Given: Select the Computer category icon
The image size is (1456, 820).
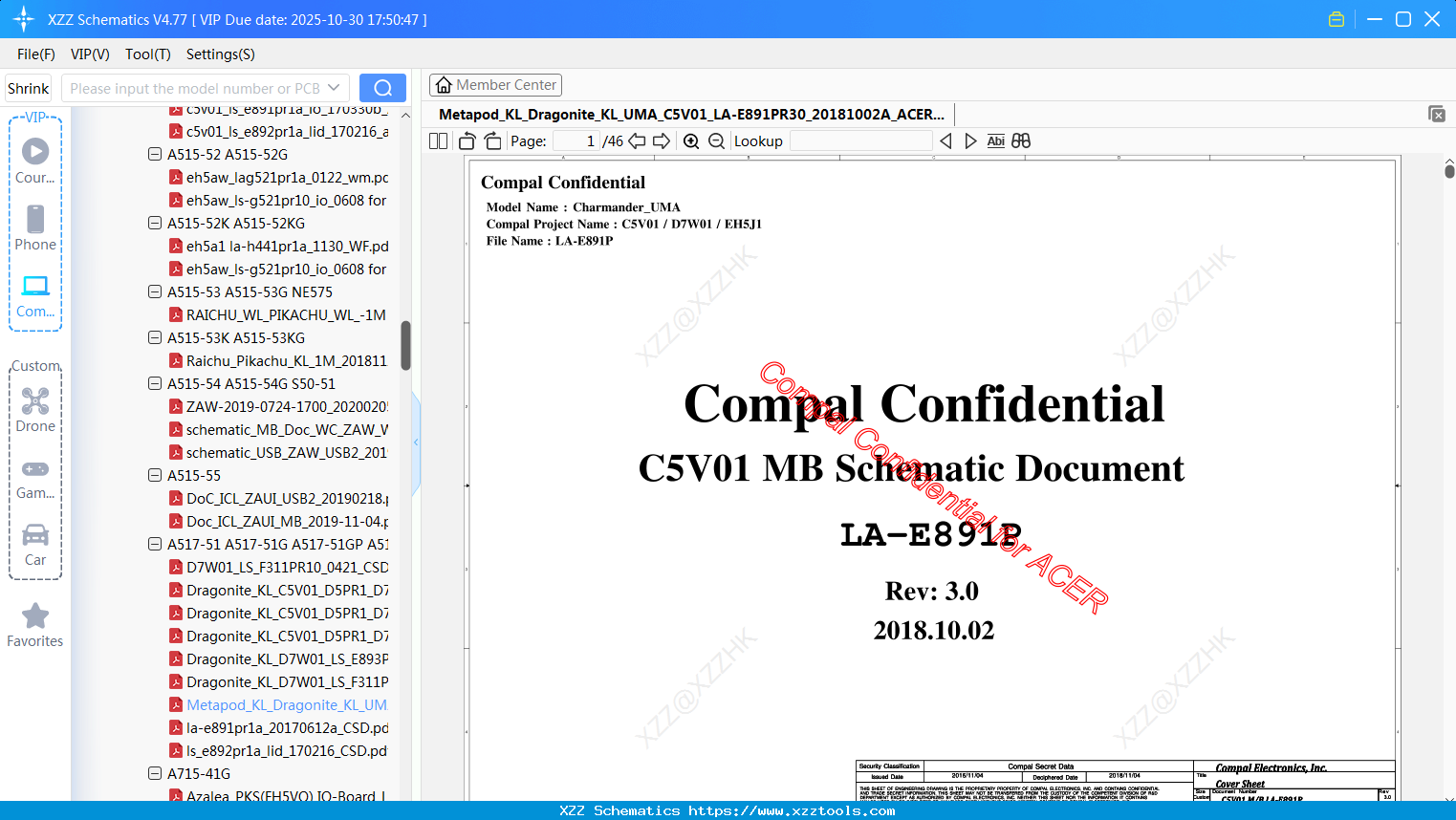Looking at the screenshot, I should (x=35, y=295).
